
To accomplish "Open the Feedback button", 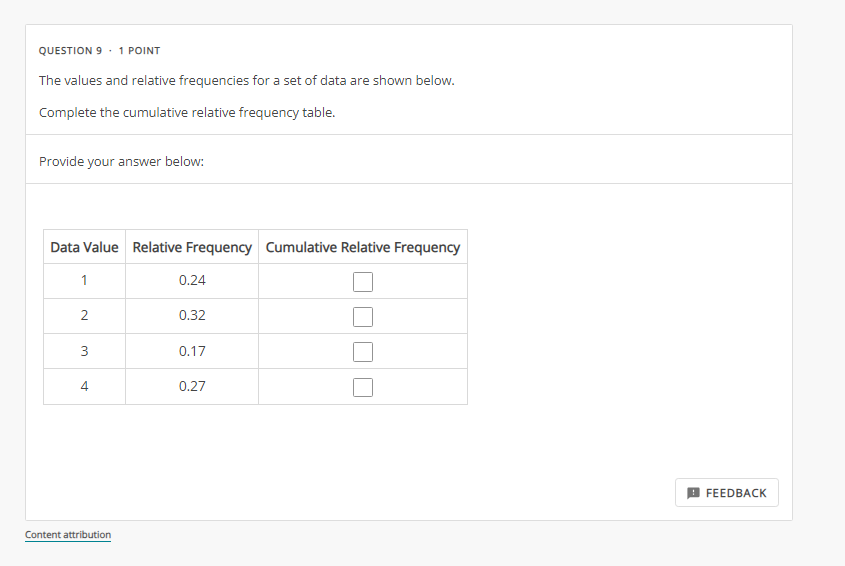I will [727, 493].
